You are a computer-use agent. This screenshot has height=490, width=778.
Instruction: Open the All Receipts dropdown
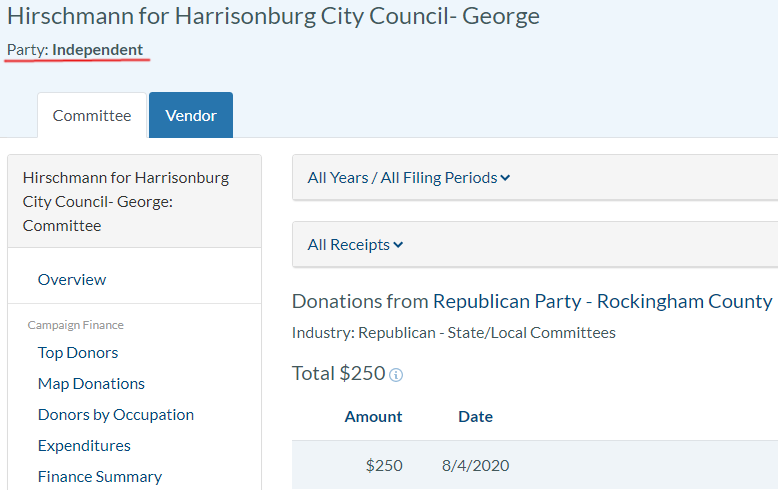point(355,245)
